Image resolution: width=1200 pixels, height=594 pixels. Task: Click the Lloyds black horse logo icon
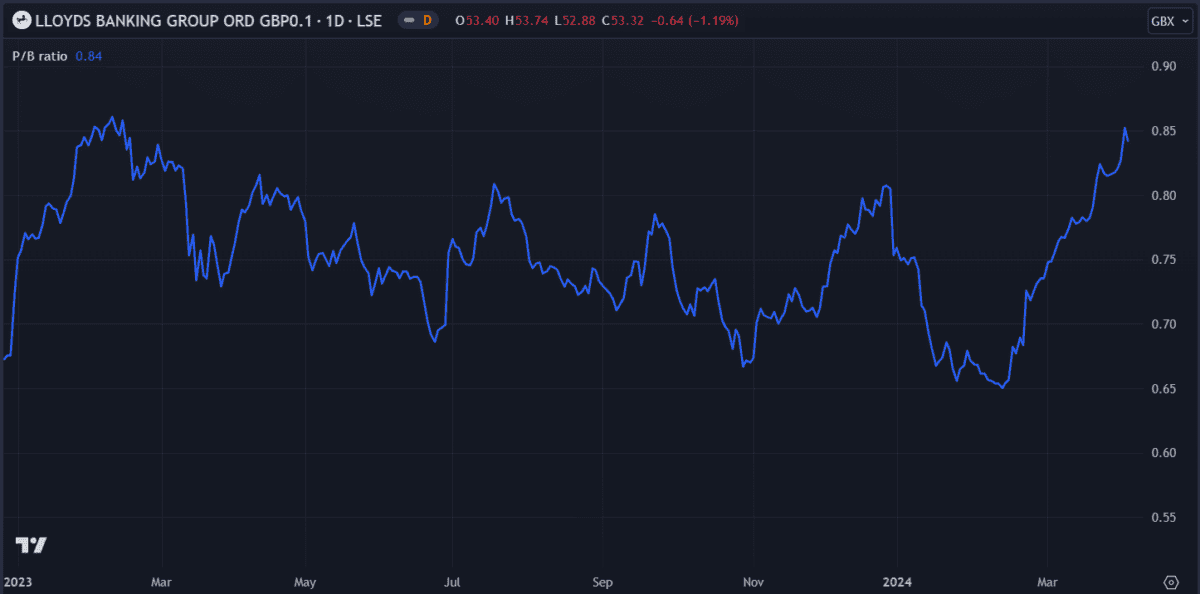point(19,20)
